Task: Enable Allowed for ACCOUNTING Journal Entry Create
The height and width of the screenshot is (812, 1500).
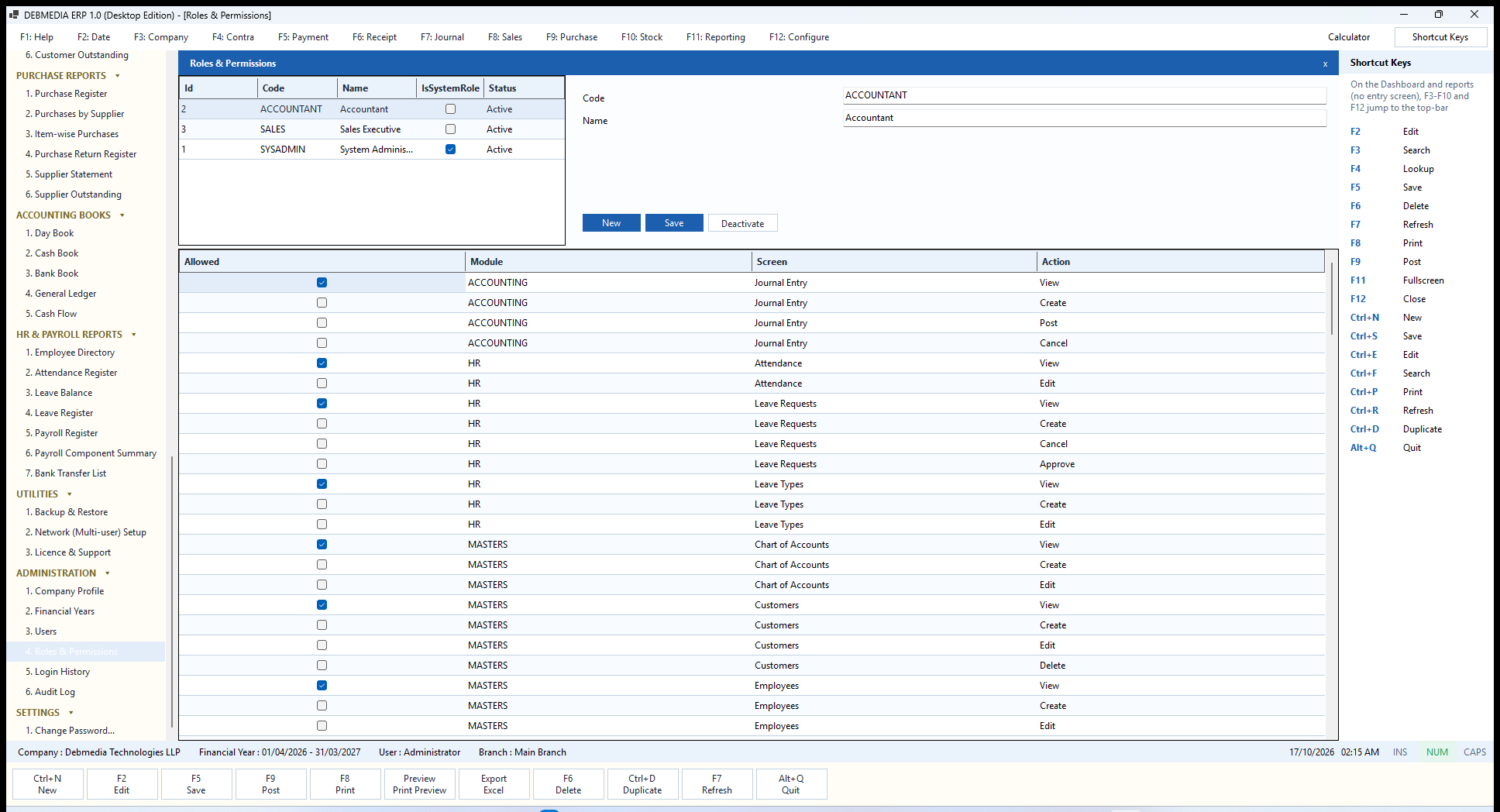Action: [322, 303]
